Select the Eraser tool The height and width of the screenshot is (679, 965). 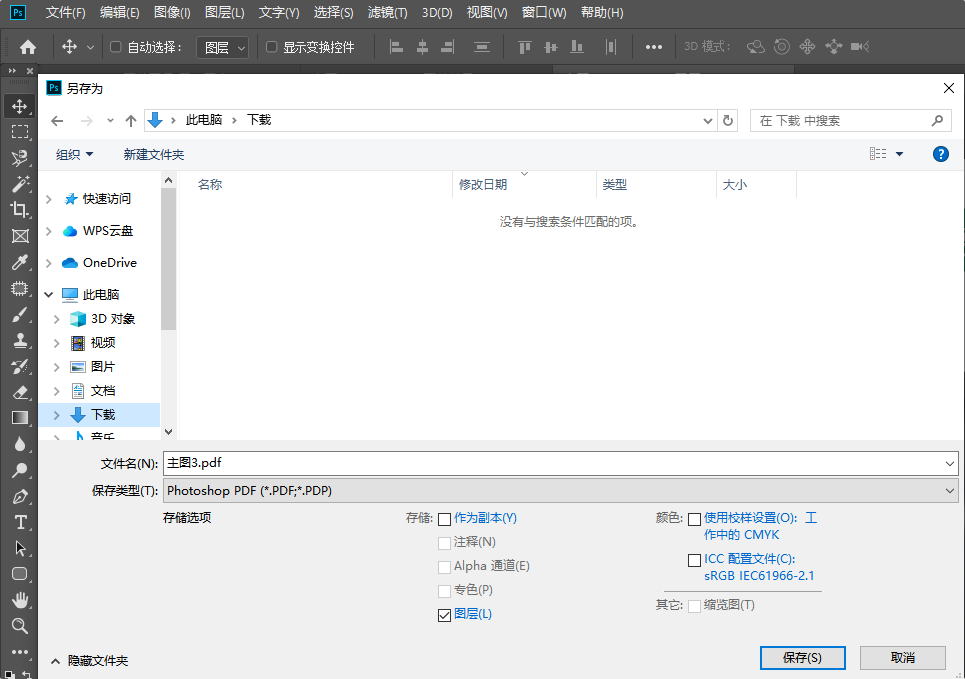pos(19,392)
